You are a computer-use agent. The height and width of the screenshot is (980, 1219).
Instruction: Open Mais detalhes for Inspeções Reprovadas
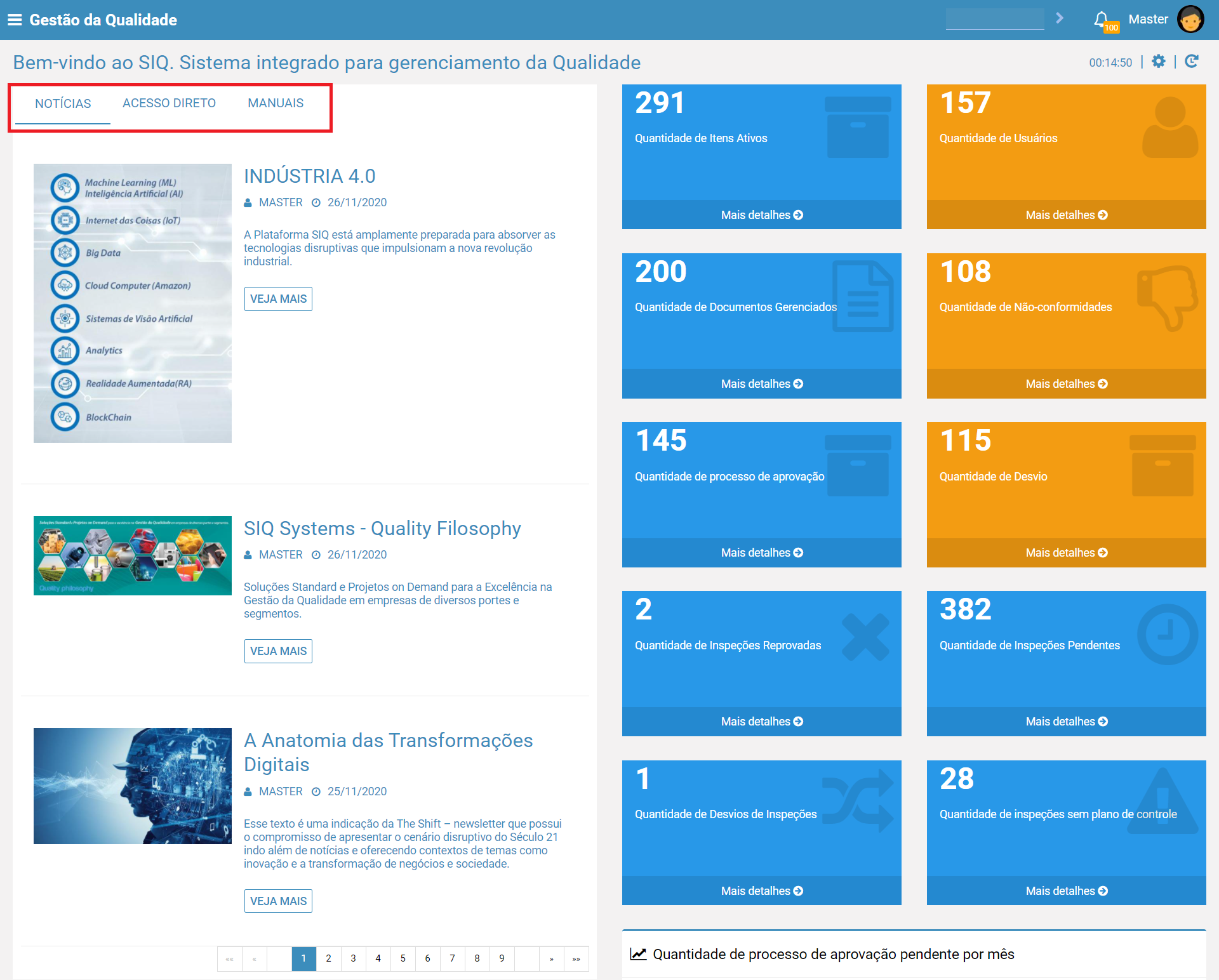(x=762, y=722)
